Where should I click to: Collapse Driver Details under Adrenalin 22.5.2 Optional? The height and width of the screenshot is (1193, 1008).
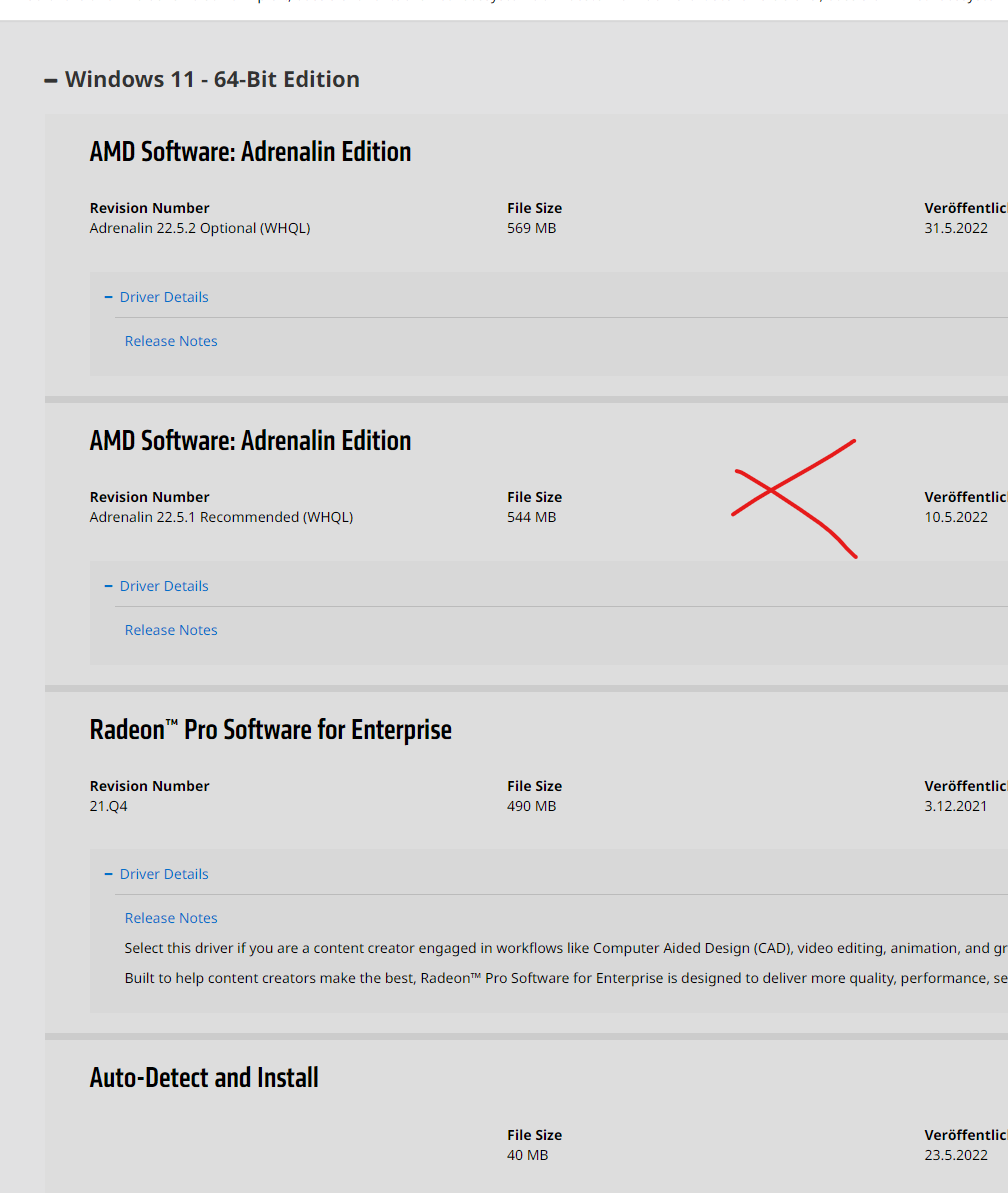[x=156, y=297]
